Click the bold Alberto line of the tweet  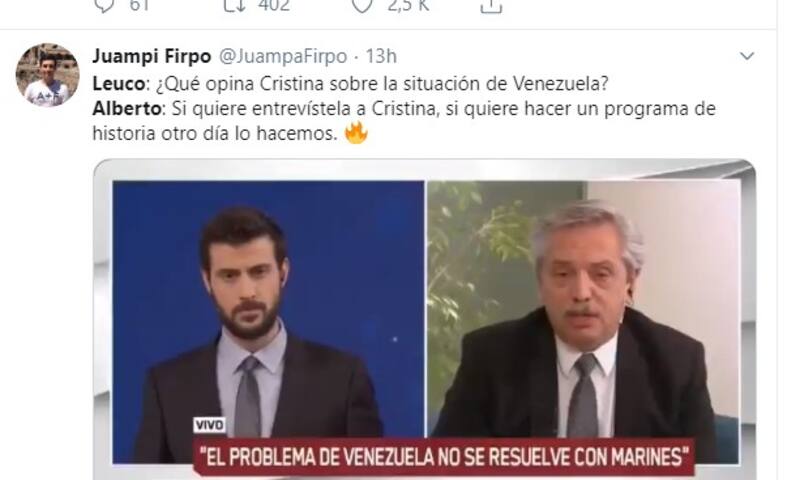[x=404, y=121]
